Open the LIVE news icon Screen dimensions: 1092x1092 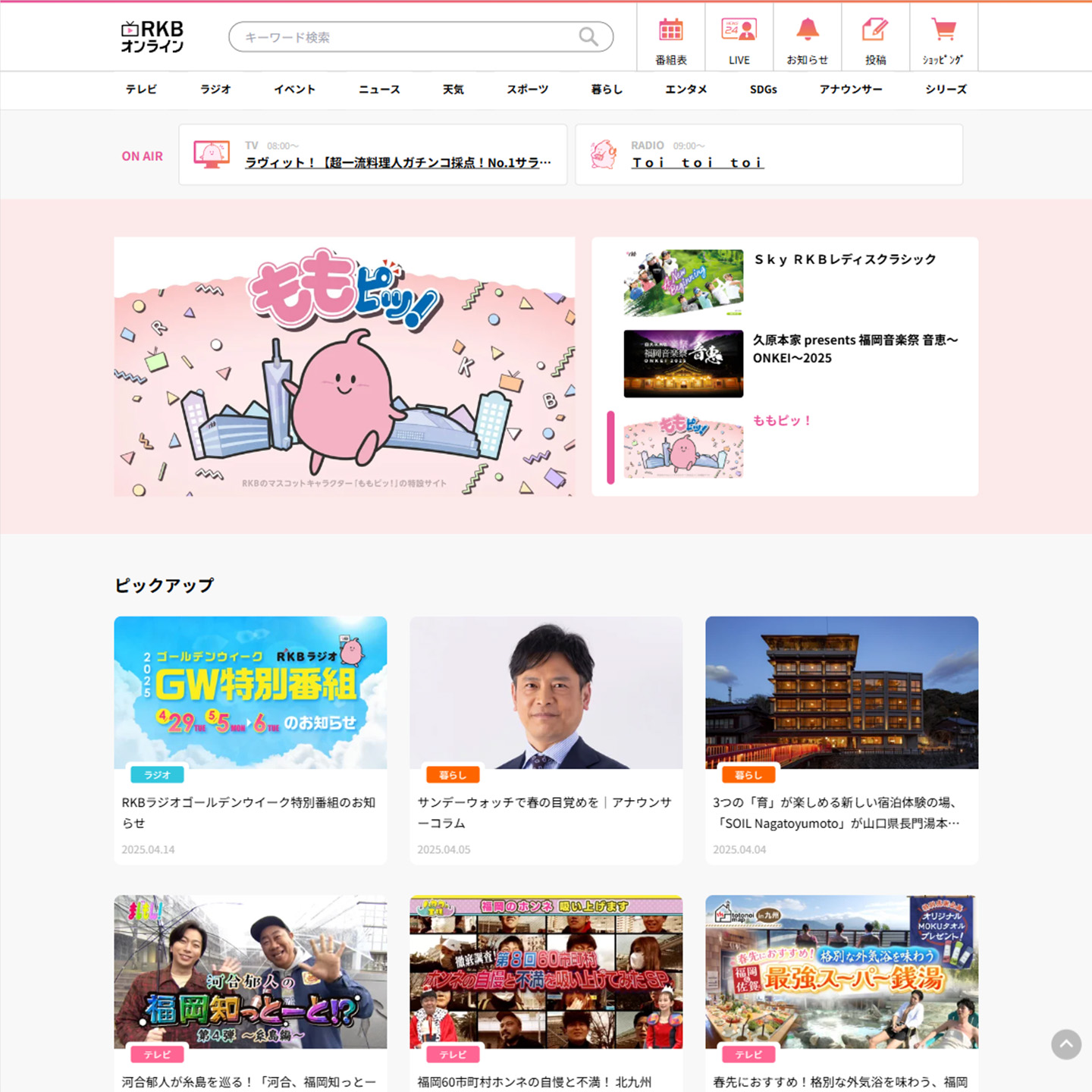[739, 30]
